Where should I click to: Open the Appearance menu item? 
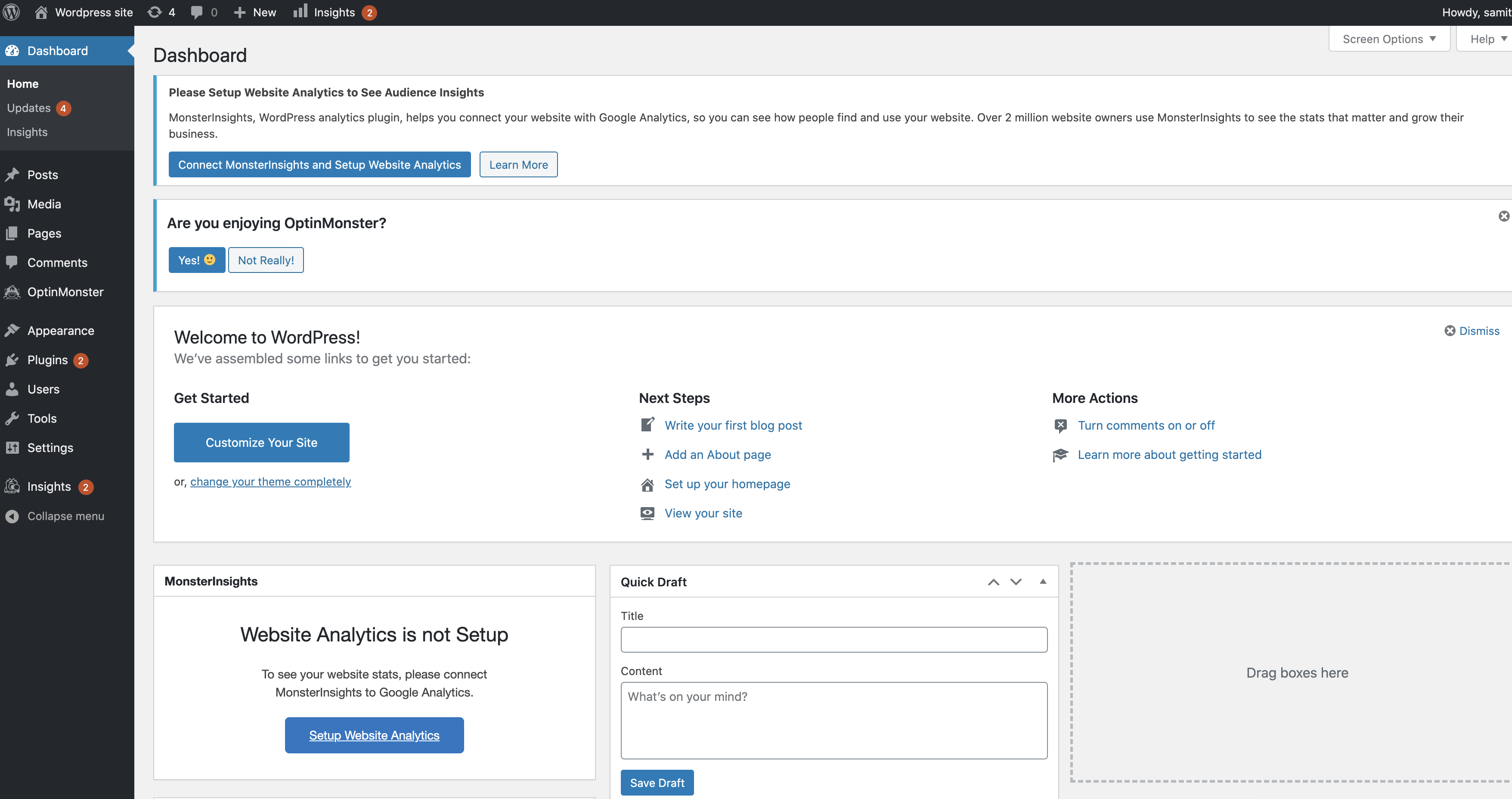[x=60, y=331]
